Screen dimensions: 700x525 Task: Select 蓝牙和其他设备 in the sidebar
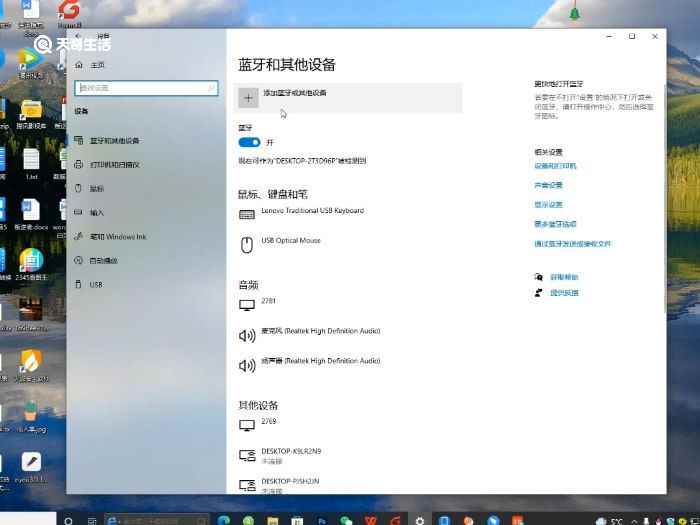click(x=115, y=141)
